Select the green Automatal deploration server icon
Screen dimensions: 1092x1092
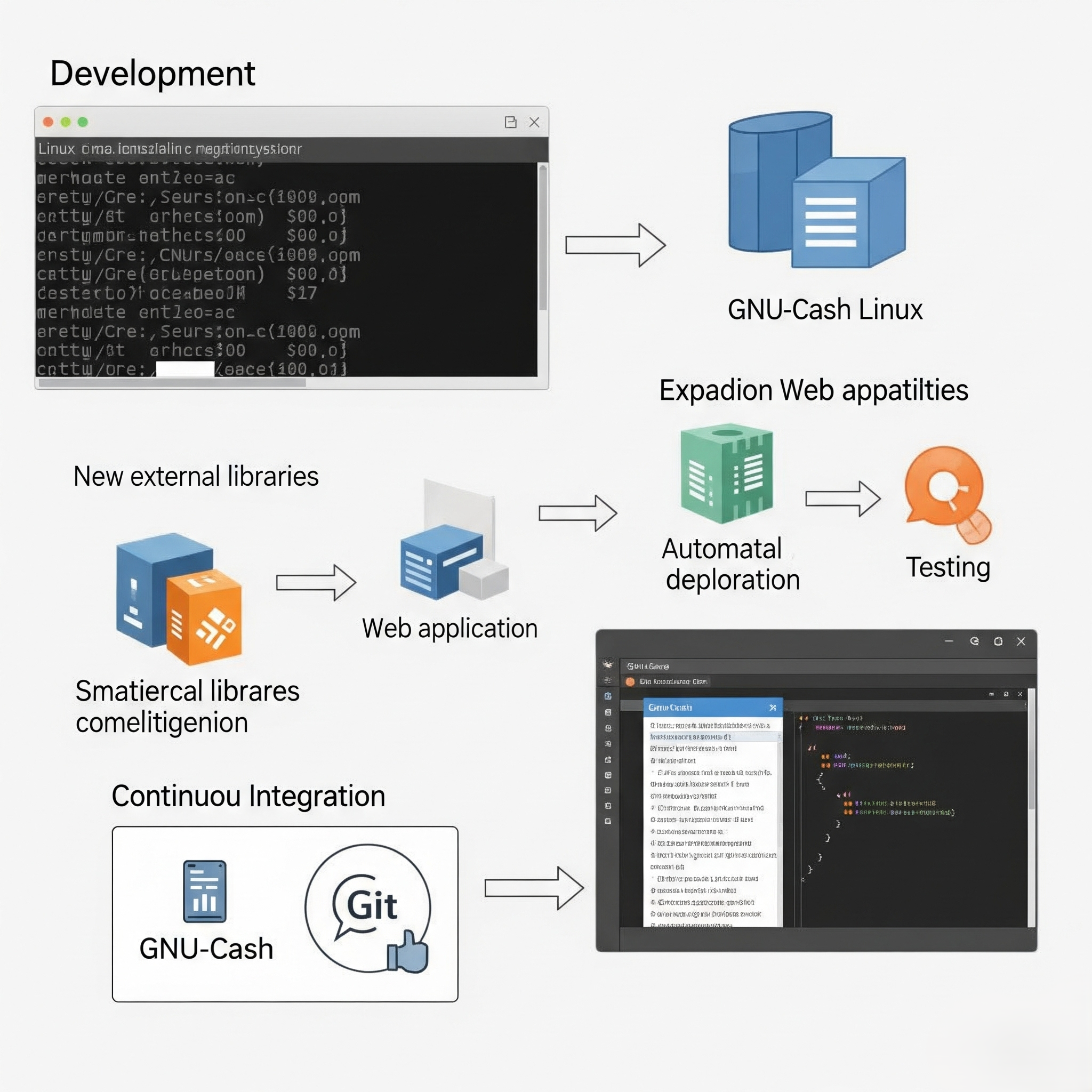pyautogui.click(x=726, y=473)
